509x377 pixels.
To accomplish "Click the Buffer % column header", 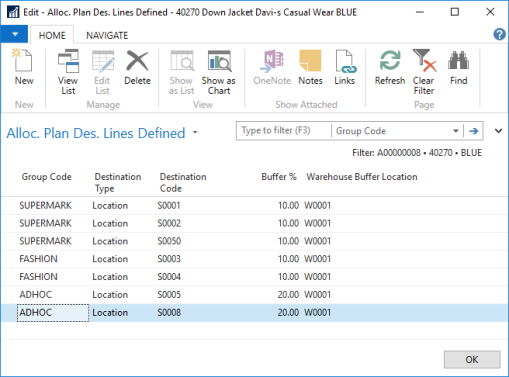I will coord(279,177).
